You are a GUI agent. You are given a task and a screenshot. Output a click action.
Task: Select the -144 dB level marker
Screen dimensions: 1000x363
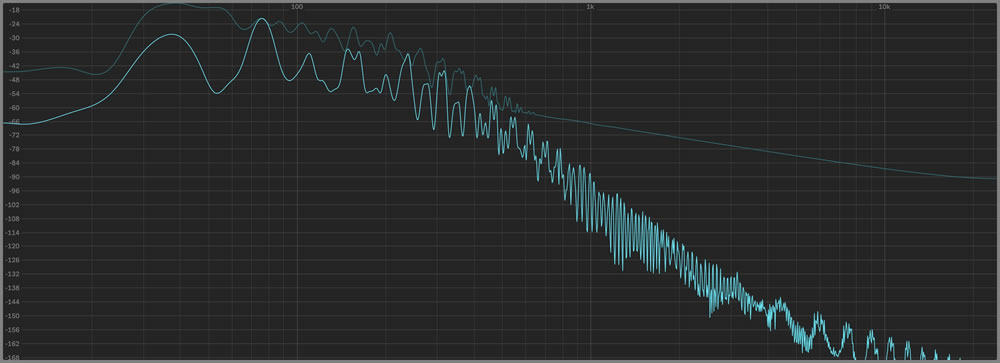(x=13, y=302)
